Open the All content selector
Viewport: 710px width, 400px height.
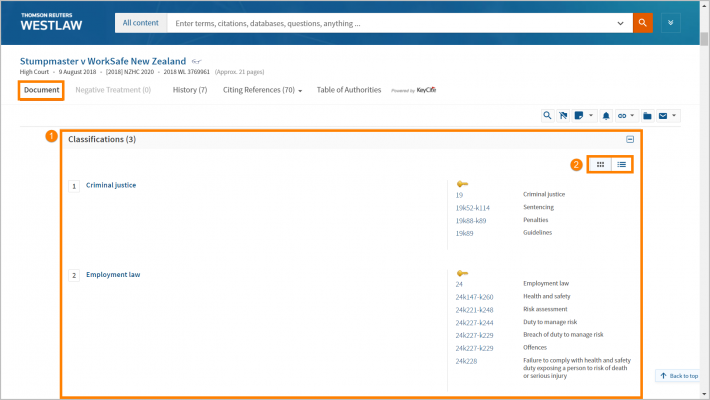pyautogui.click(x=141, y=23)
